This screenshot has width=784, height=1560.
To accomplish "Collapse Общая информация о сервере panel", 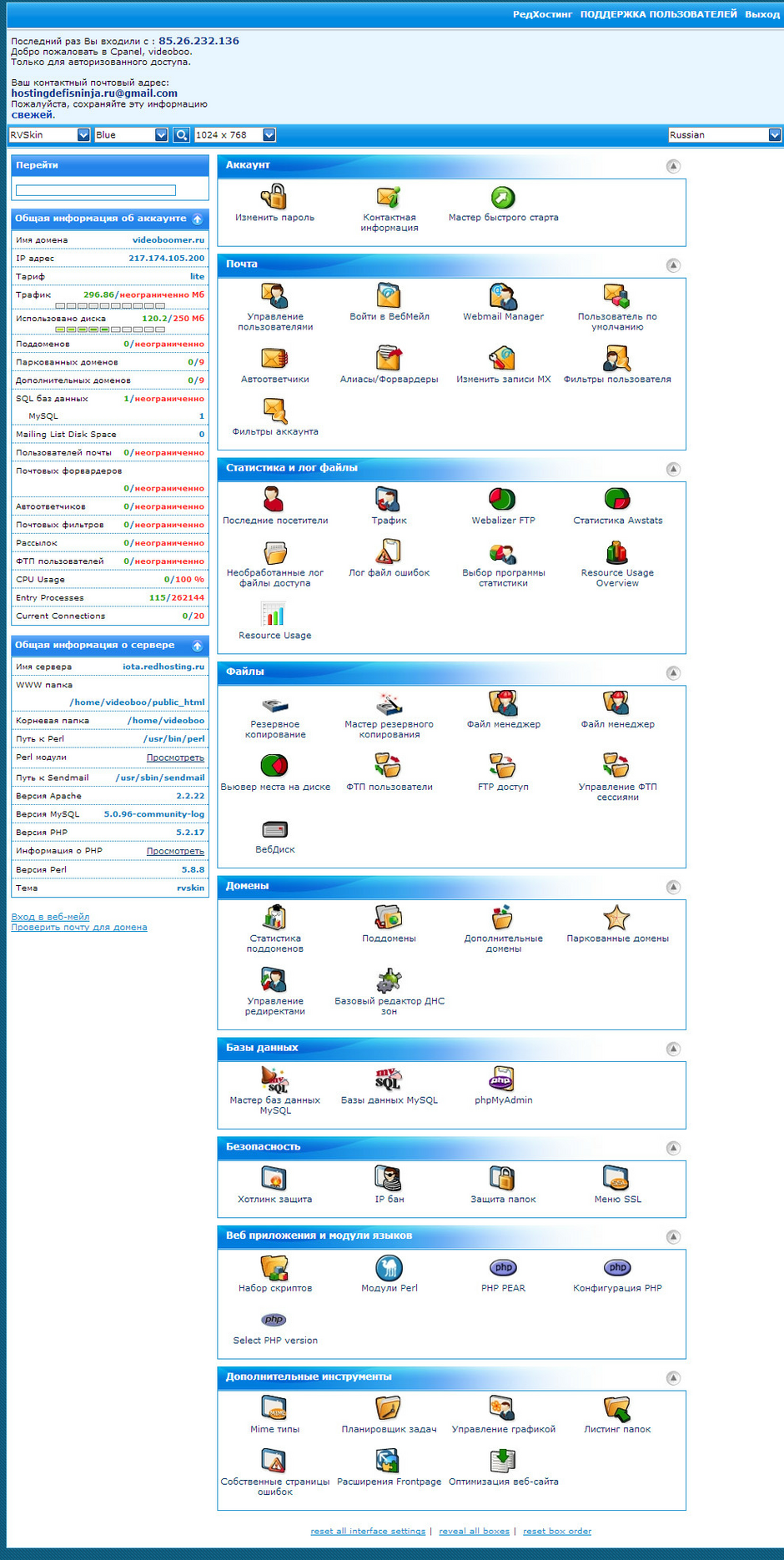I will click(198, 646).
